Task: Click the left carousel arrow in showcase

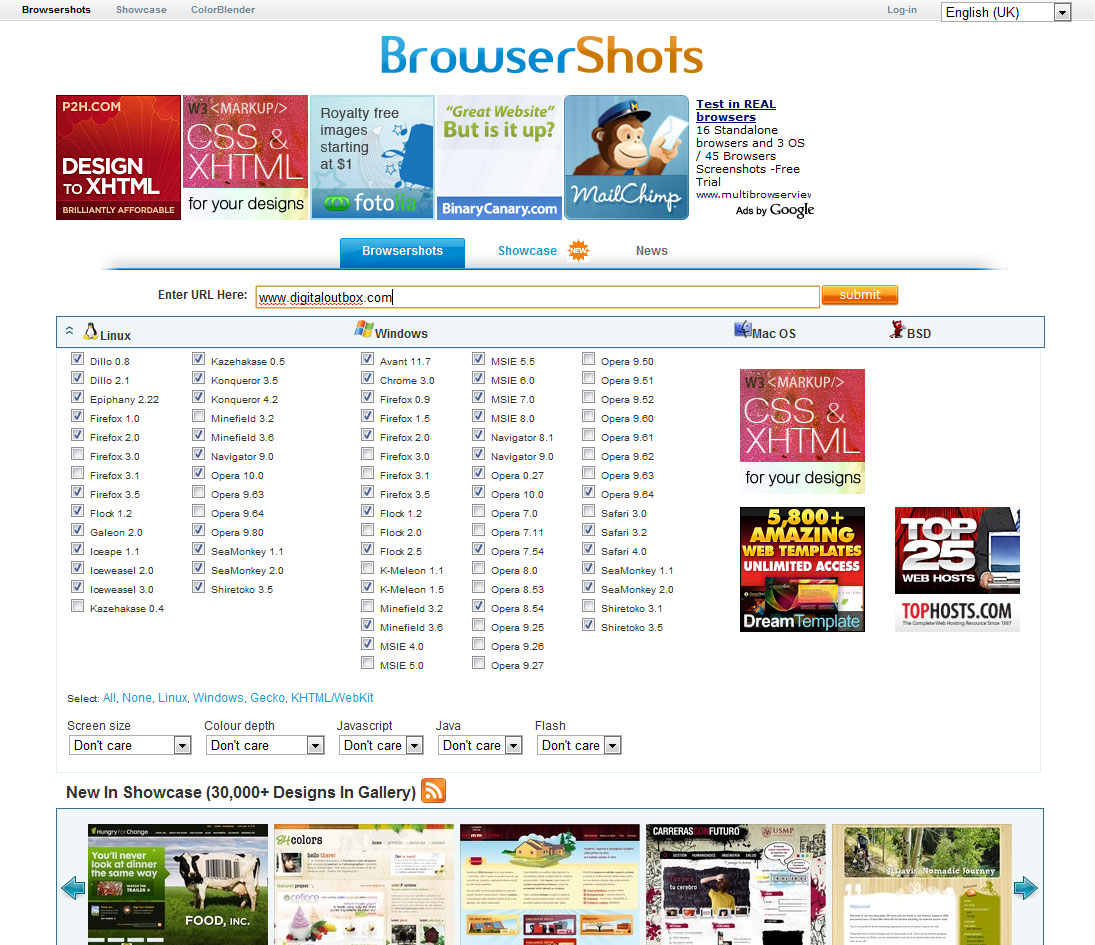Action: (72, 887)
